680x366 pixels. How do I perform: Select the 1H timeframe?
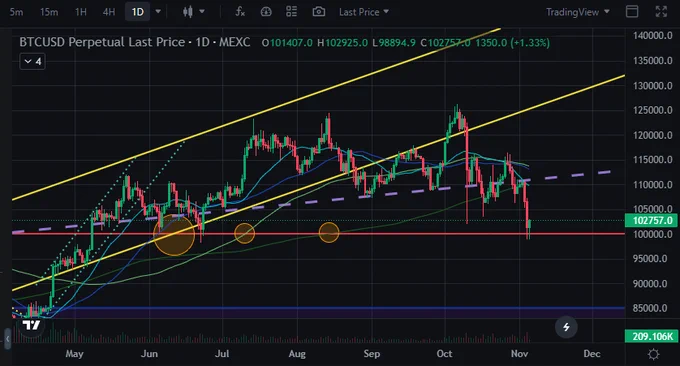click(81, 12)
